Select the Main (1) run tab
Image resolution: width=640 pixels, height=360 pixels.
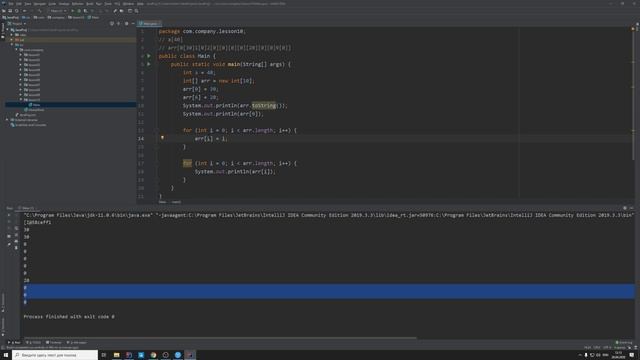(x=26, y=208)
